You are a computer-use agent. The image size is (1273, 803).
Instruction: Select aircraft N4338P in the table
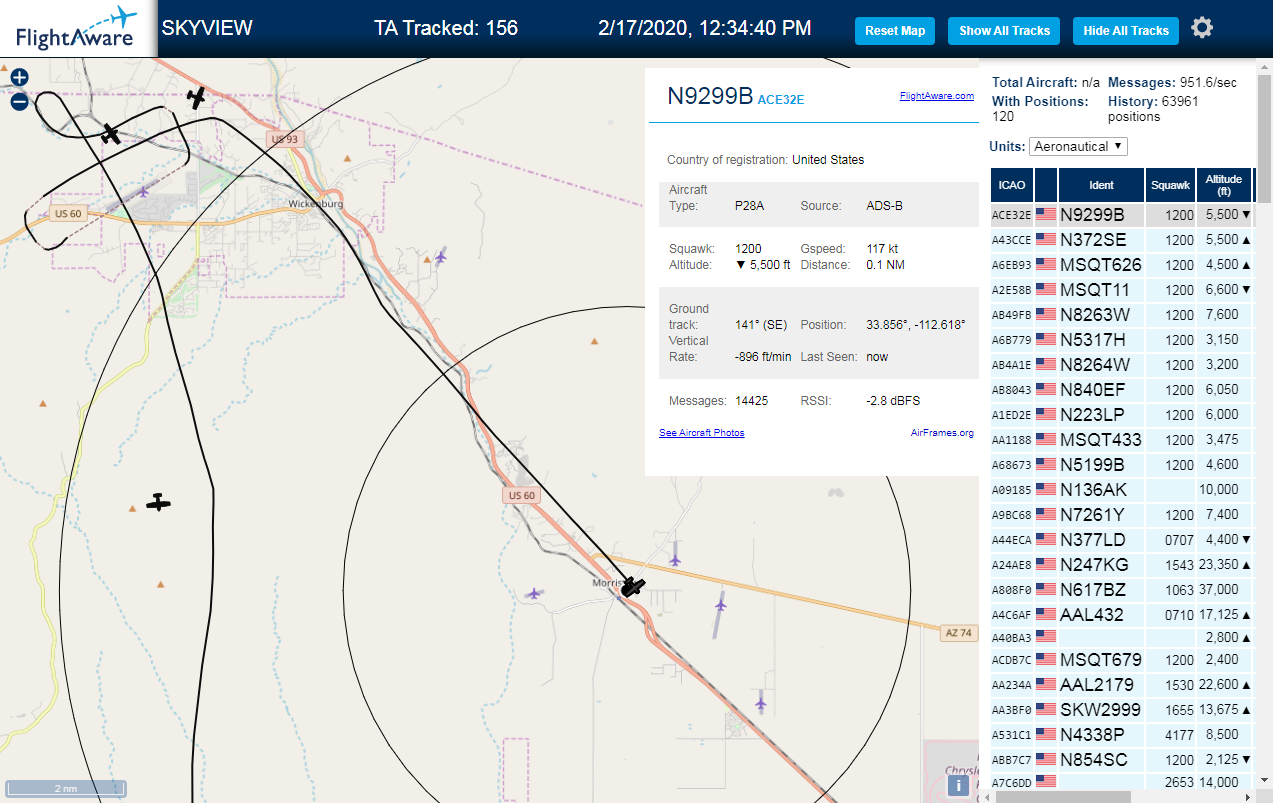[x=1121, y=734]
